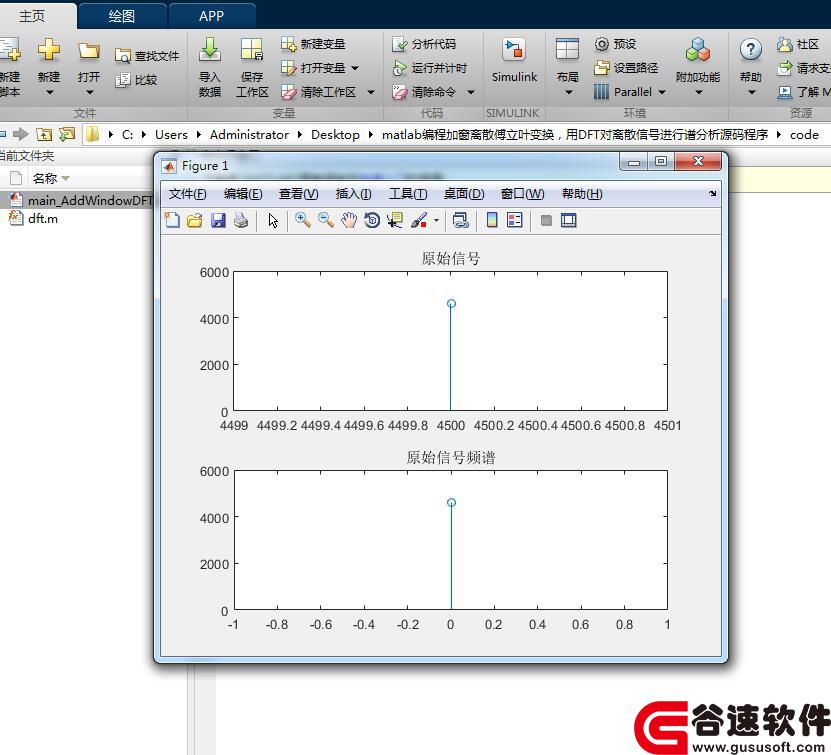Toggle the Rotate 3D tool
Screen dimensions: 831x755
(372, 220)
